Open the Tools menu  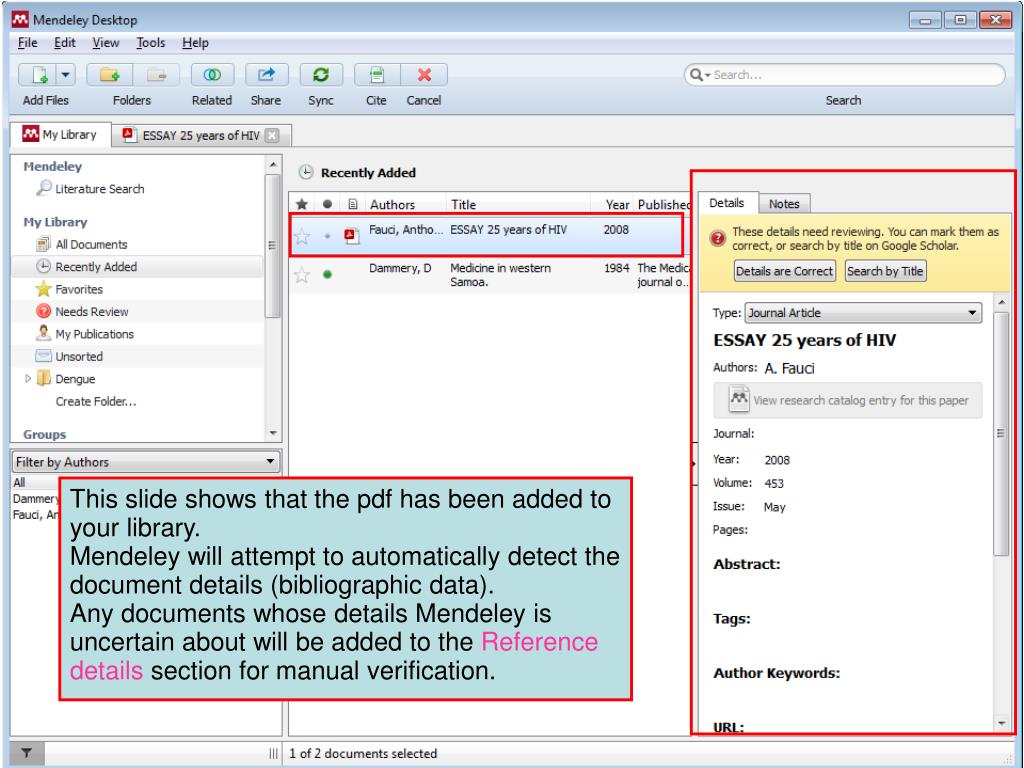pyautogui.click(x=150, y=43)
